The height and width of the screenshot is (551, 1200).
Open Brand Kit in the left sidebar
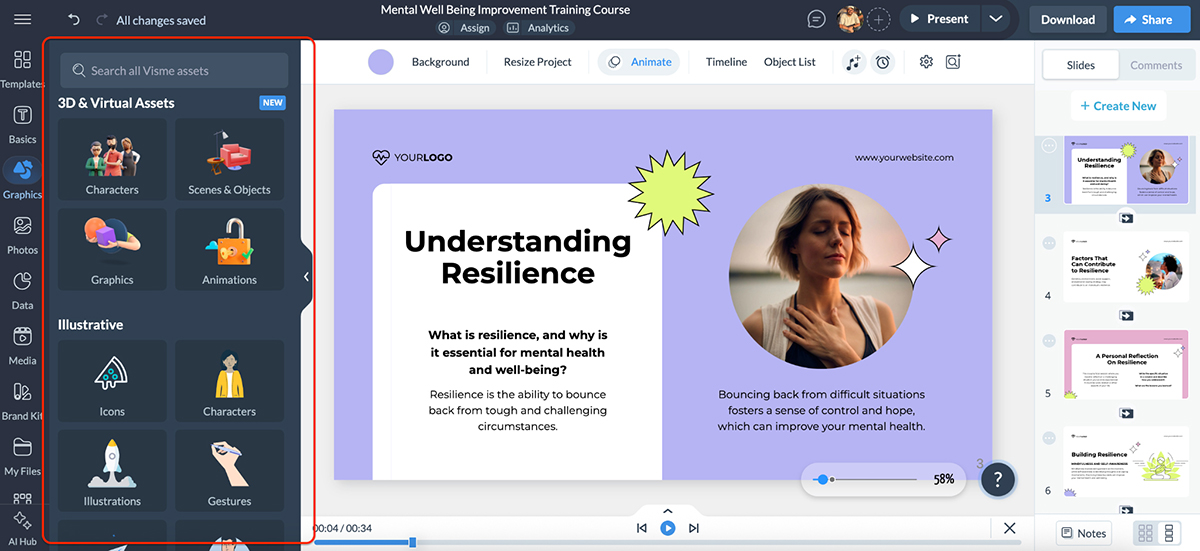click(x=22, y=400)
